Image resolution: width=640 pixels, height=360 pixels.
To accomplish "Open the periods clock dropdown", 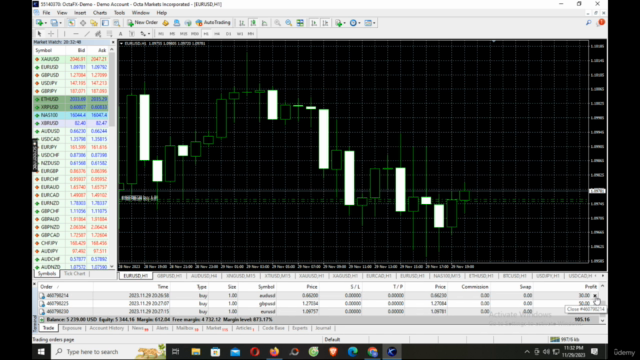I will pyautogui.click(x=359, y=23).
